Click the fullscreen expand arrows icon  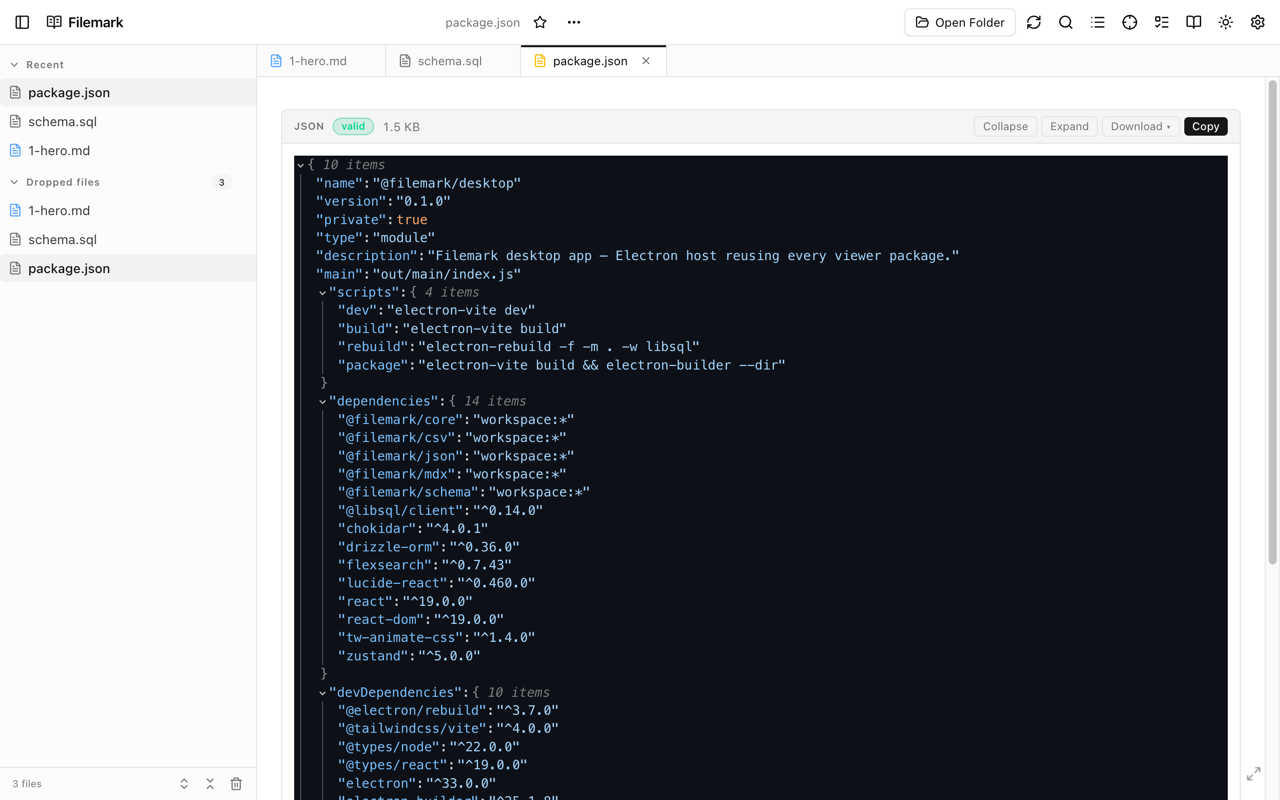click(x=1254, y=774)
